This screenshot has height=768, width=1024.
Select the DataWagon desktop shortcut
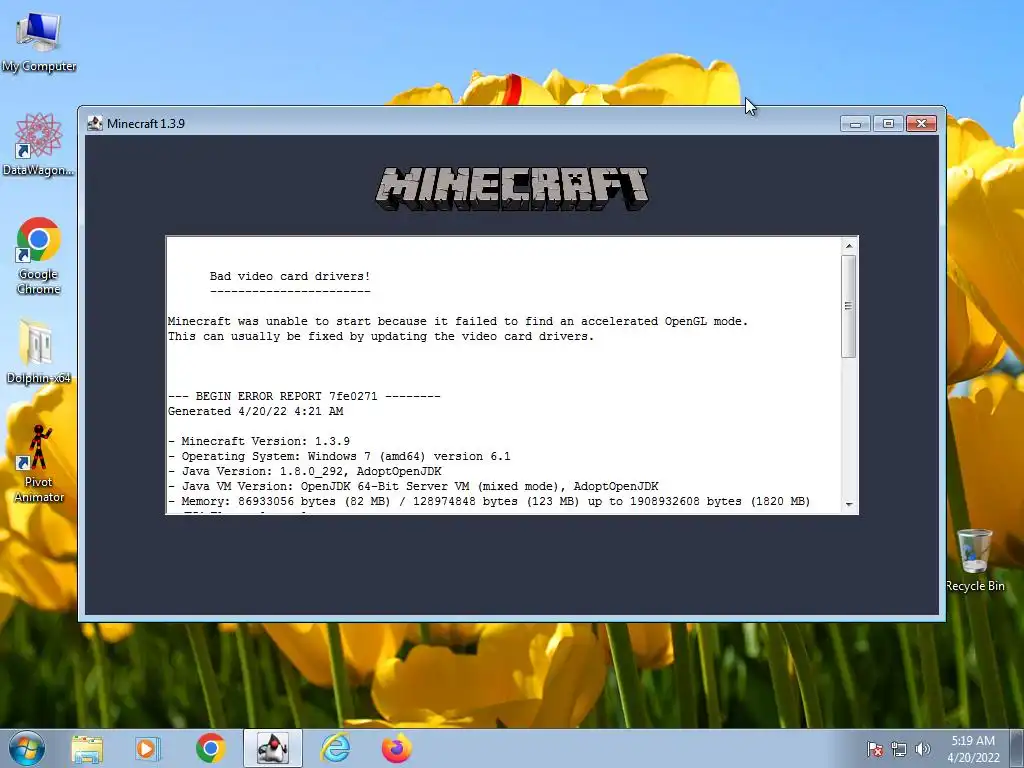pos(39,144)
